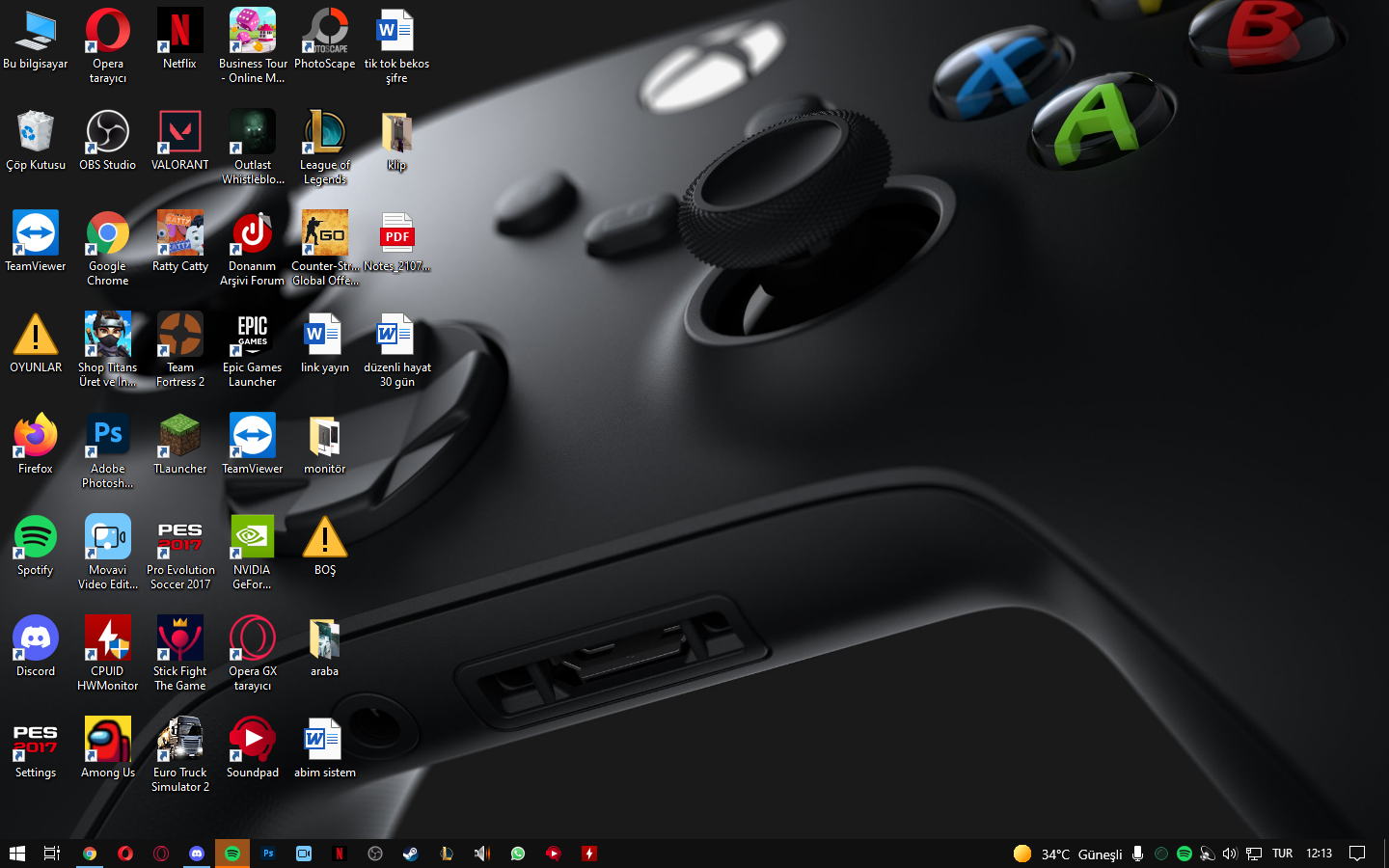The image size is (1389, 868).
Task: Select the Çöp Kutusu recycle bin
Action: click(x=36, y=141)
